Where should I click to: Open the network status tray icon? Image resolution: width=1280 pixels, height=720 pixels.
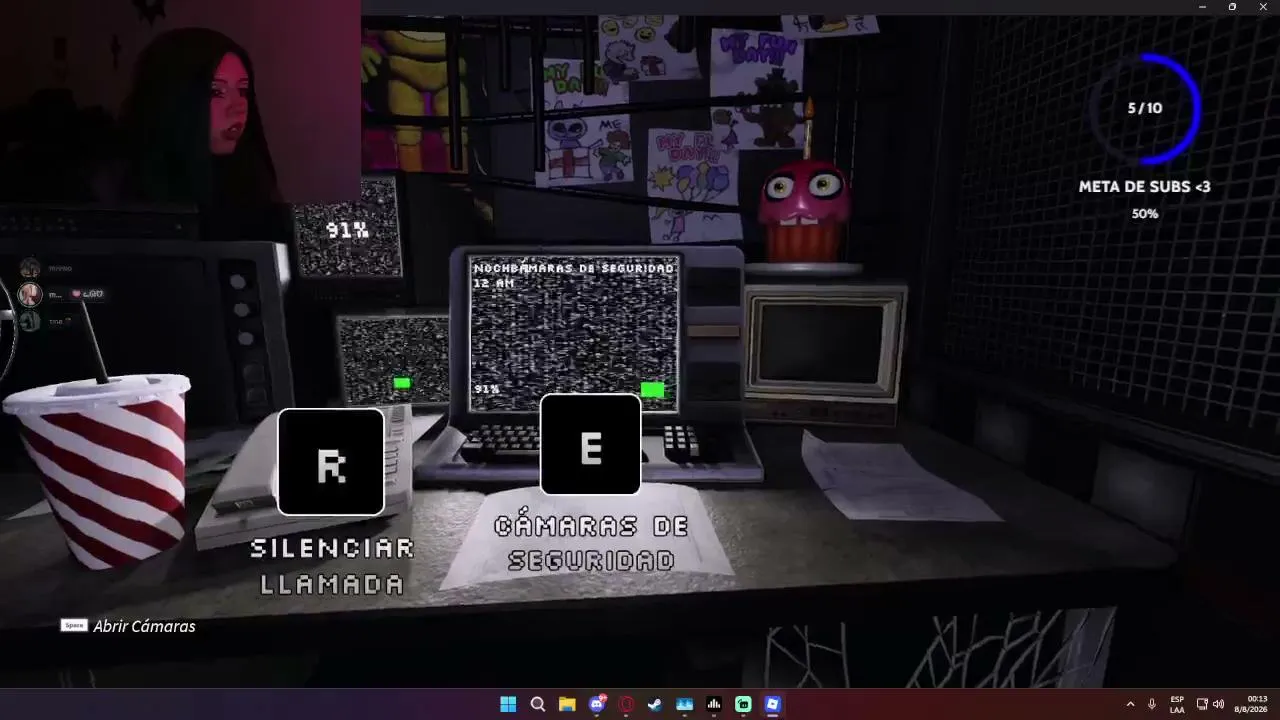(x=1202, y=704)
